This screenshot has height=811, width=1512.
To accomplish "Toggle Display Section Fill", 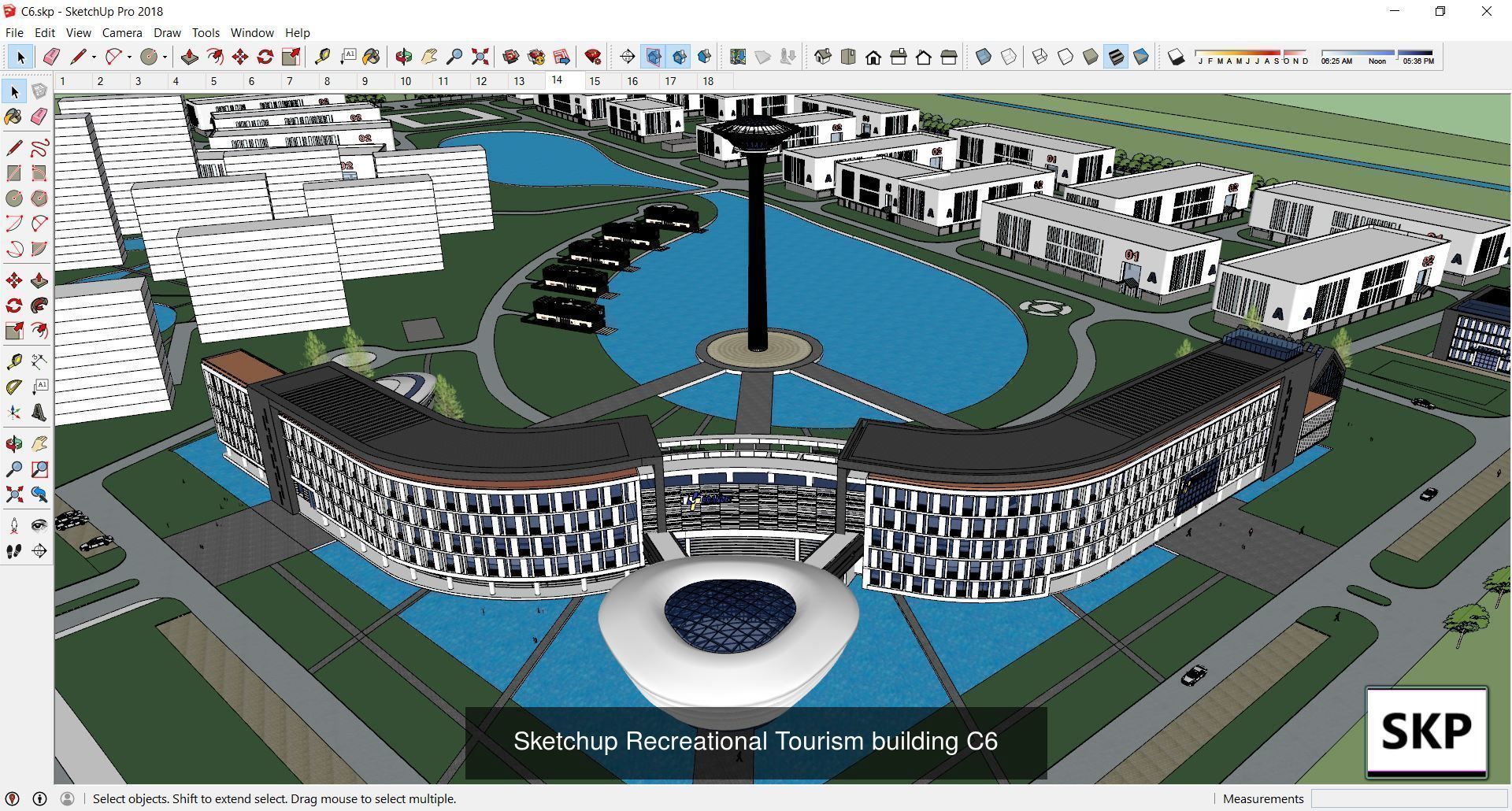I will 704,57.
